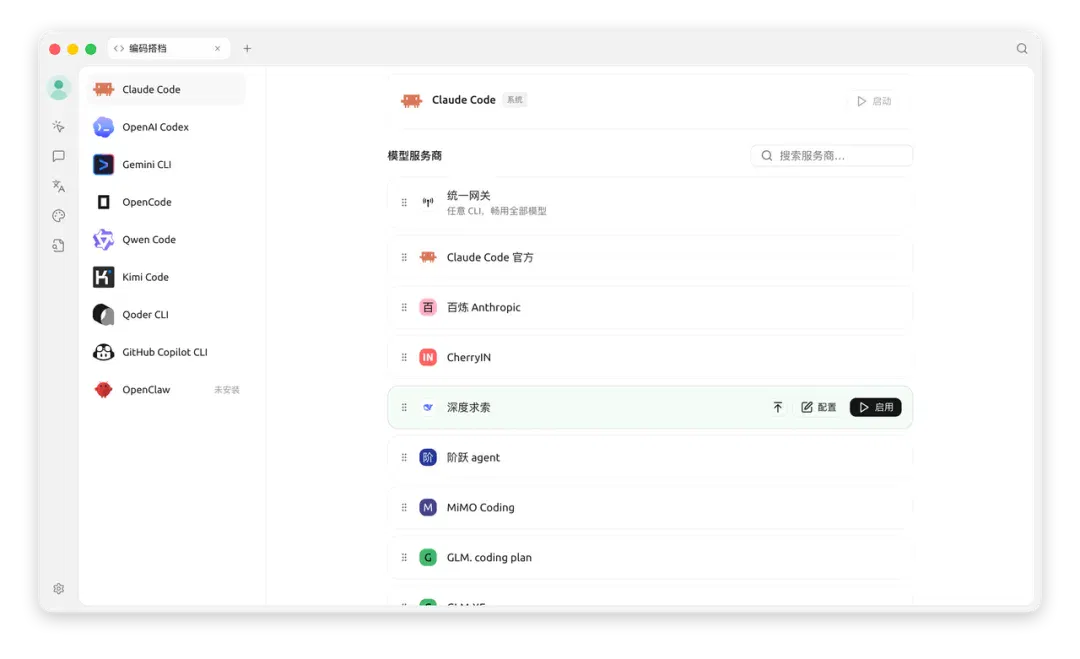Viewport: 1080px width, 659px height.
Task: Click the Claude Code 官方 provider icon
Action: [x=428, y=258]
